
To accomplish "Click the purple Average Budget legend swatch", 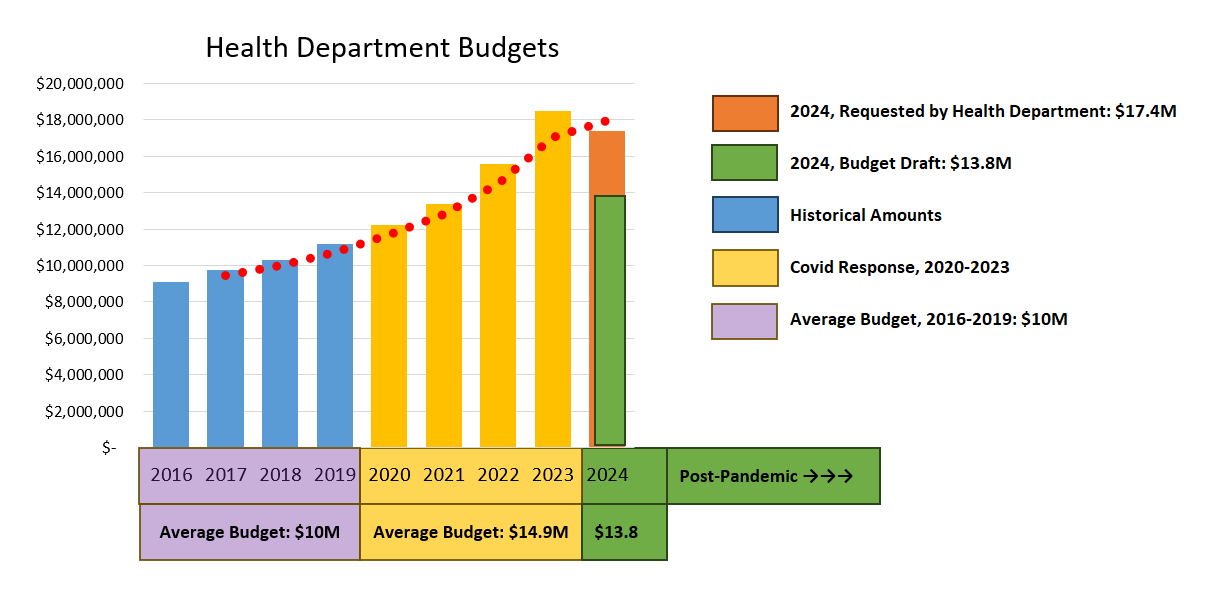I will pos(744,321).
